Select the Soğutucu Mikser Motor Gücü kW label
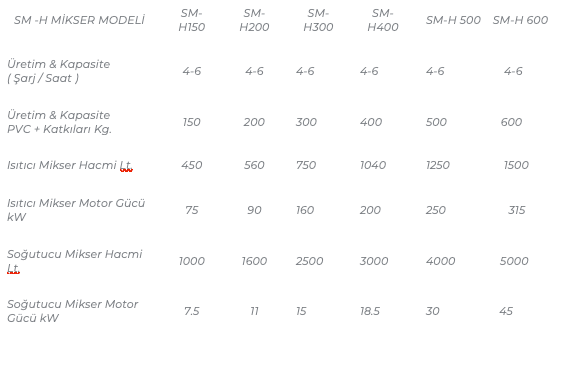This screenshot has height=373, width=568. 72,311
